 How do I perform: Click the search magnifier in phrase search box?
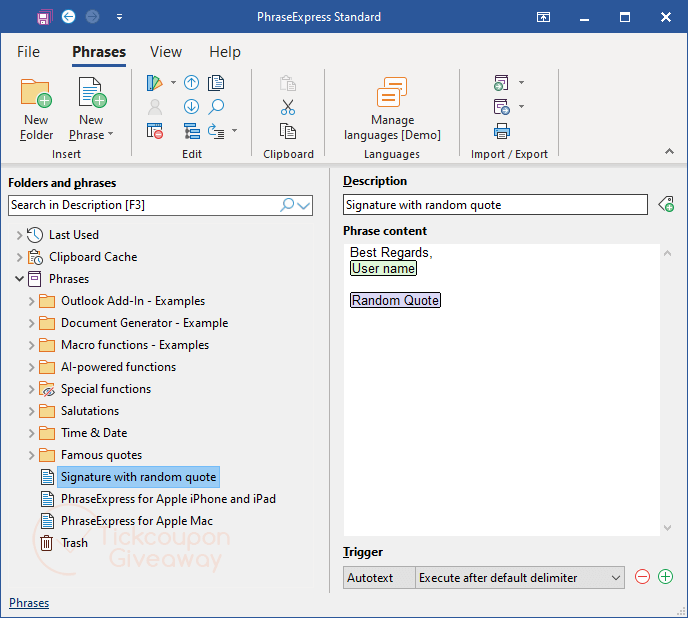[287, 205]
